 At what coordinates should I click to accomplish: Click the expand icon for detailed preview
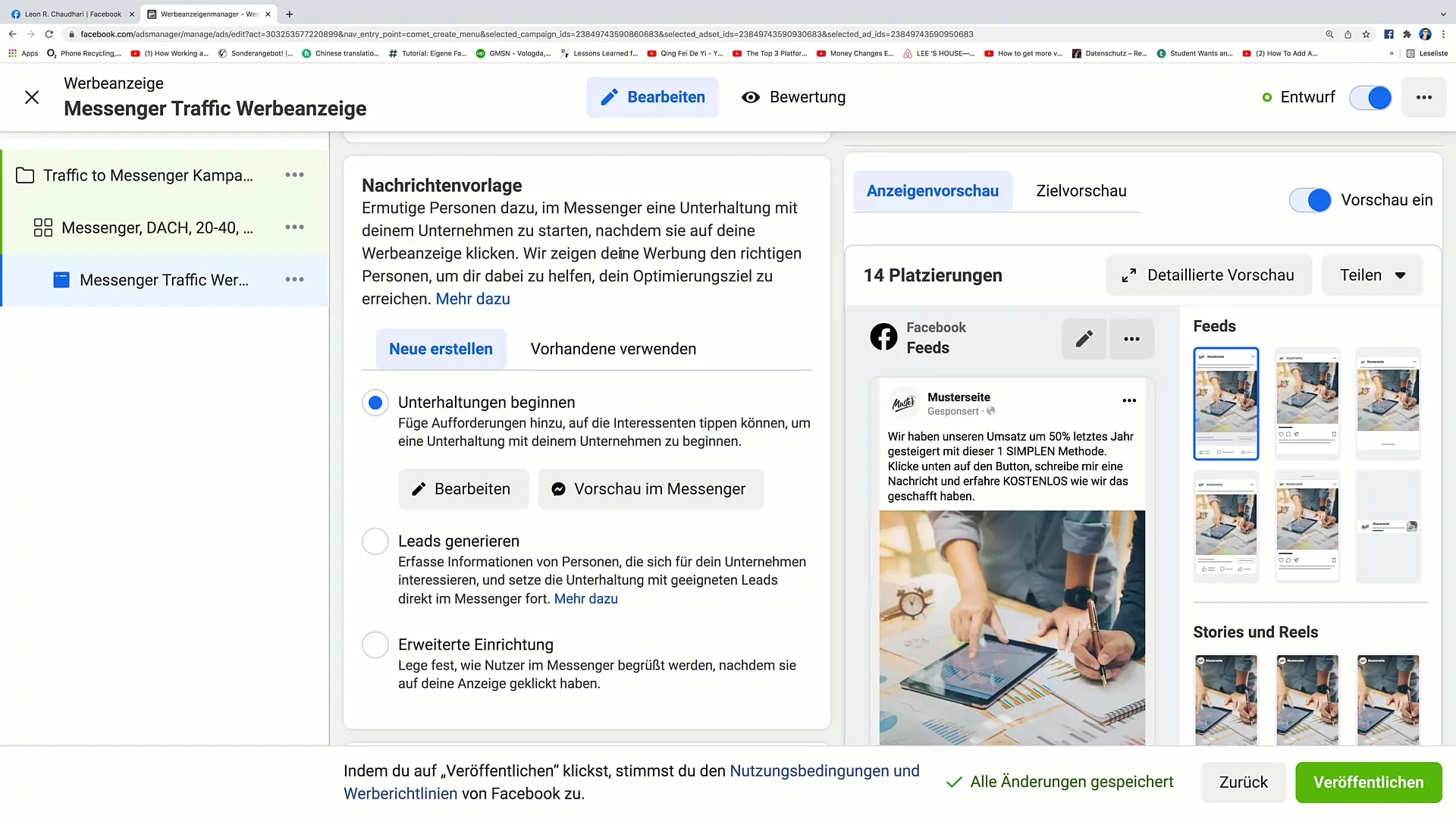(1130, 275)
